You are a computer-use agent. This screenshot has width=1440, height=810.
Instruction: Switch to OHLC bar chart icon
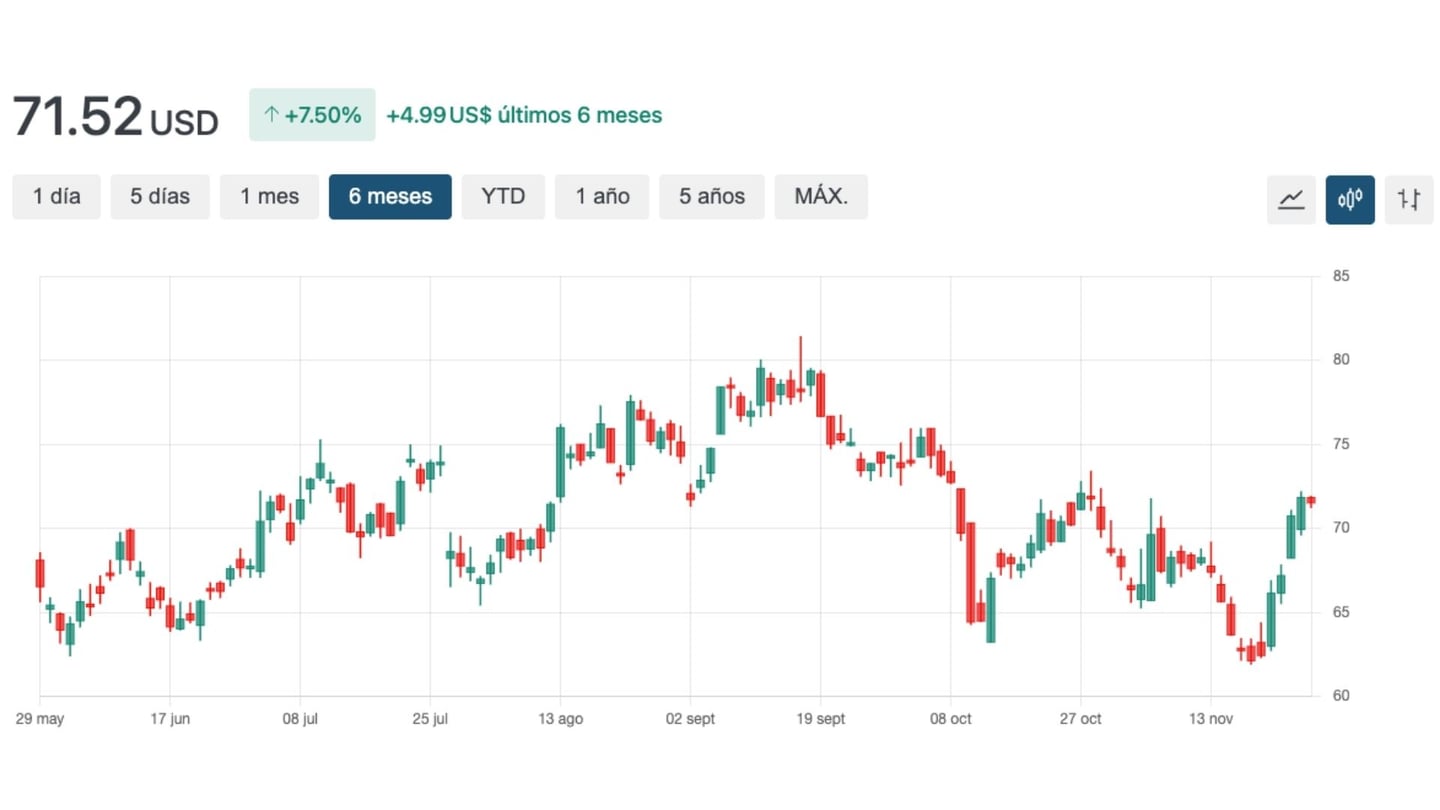1409,199
